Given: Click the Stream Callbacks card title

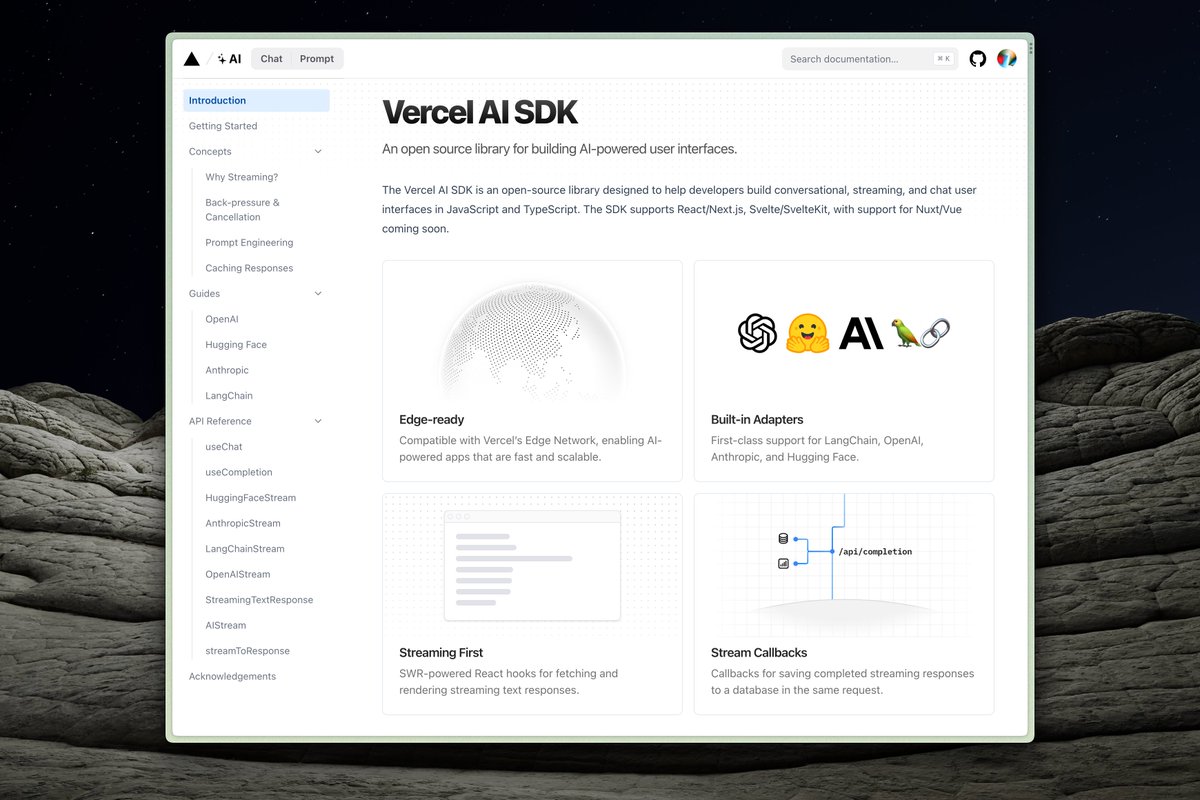Looking at the screenshot, I should tap(759, 653).
